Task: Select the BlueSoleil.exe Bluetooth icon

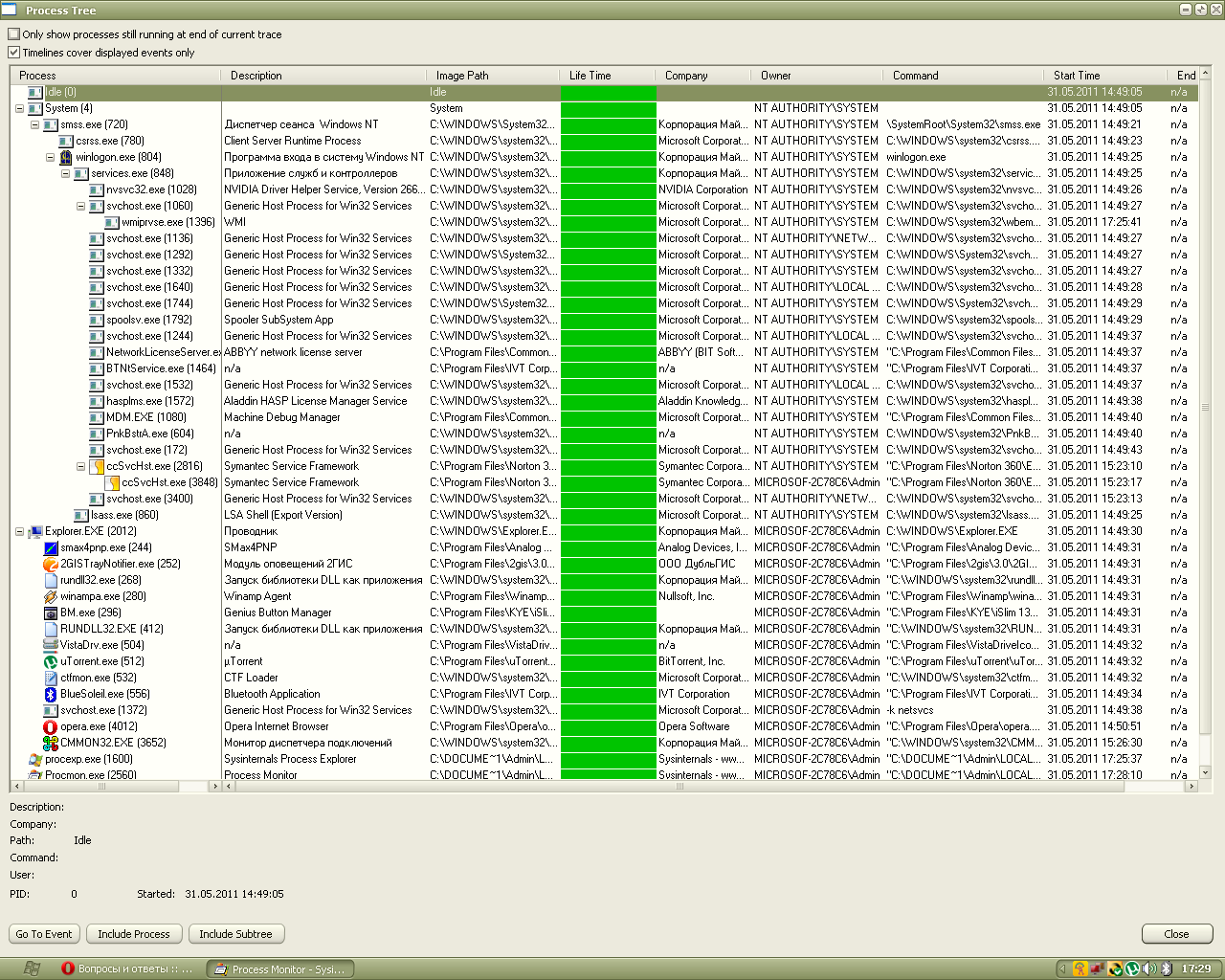Action: pyautogui.click(x=51, y=694)
